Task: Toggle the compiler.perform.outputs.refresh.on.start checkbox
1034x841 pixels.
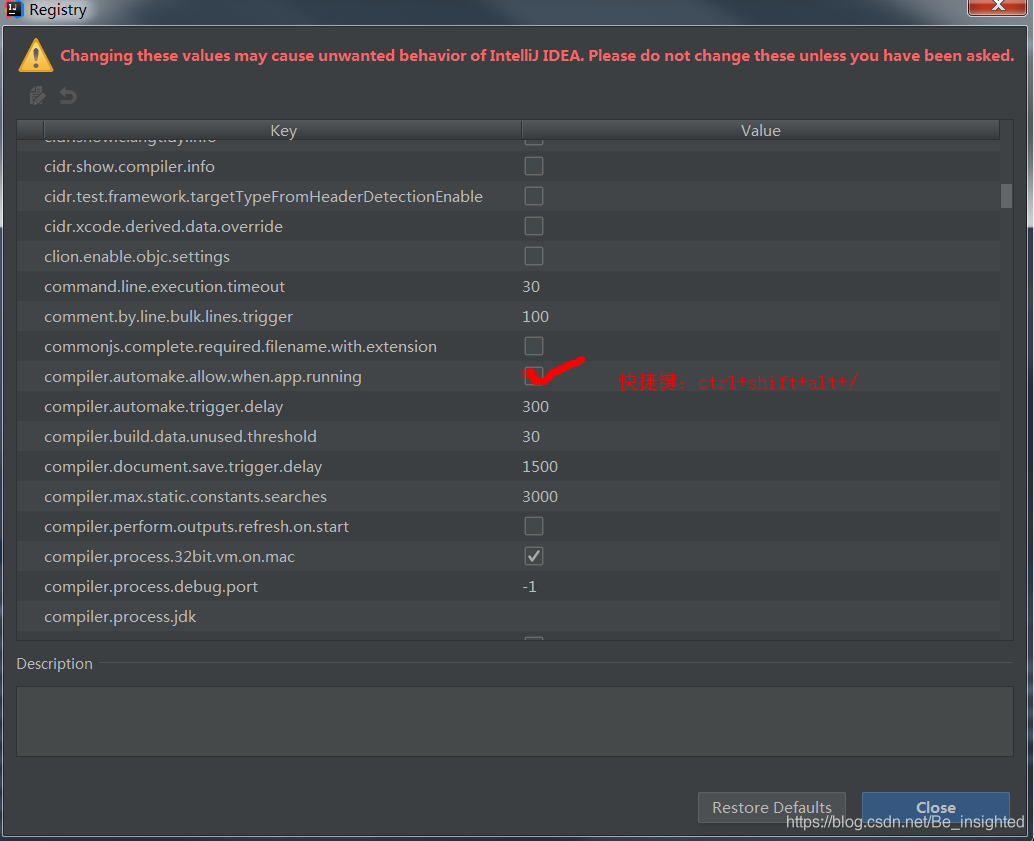Action: coord(533,526)
